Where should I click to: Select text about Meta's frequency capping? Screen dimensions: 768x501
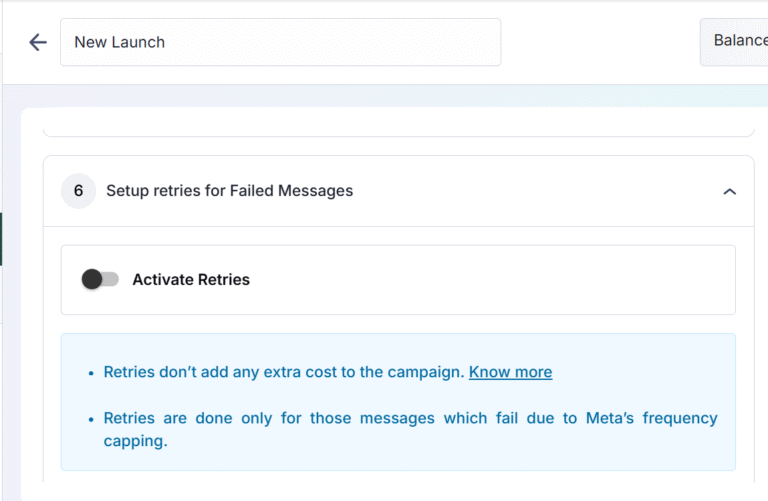tap(410, 429)
